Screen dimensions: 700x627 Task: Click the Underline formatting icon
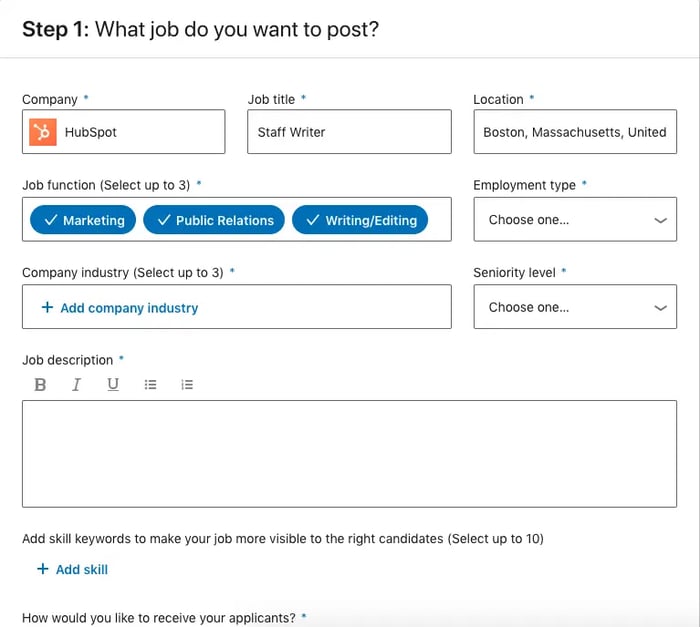coord(113,385)
